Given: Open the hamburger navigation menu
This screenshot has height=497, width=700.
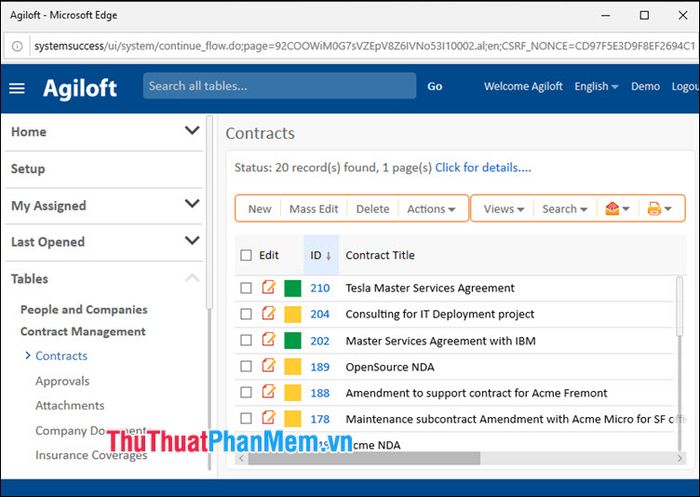Looking at the screenshot, I should [x=17, y=87].
